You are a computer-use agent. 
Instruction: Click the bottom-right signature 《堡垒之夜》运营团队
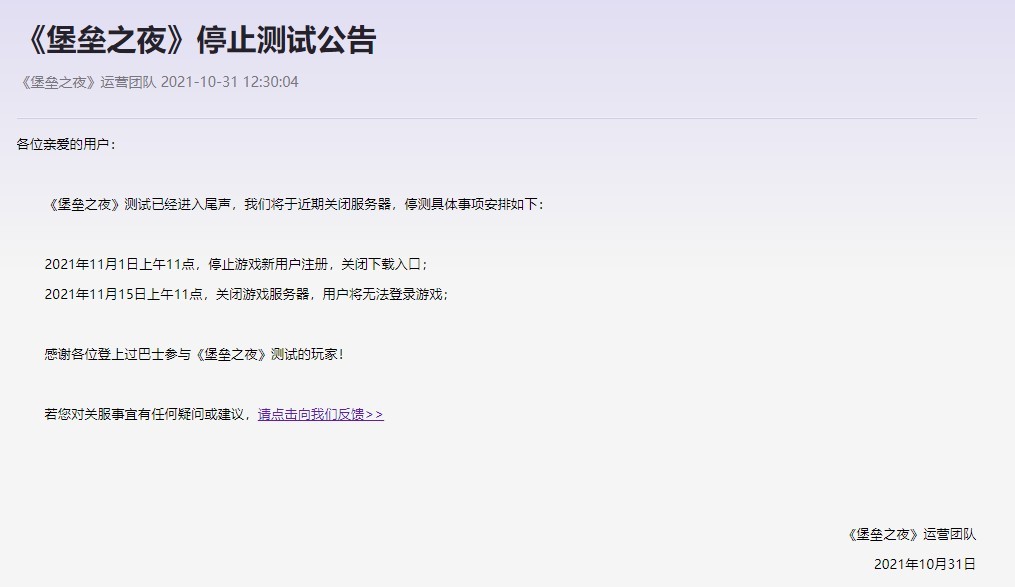pos(911,534)
